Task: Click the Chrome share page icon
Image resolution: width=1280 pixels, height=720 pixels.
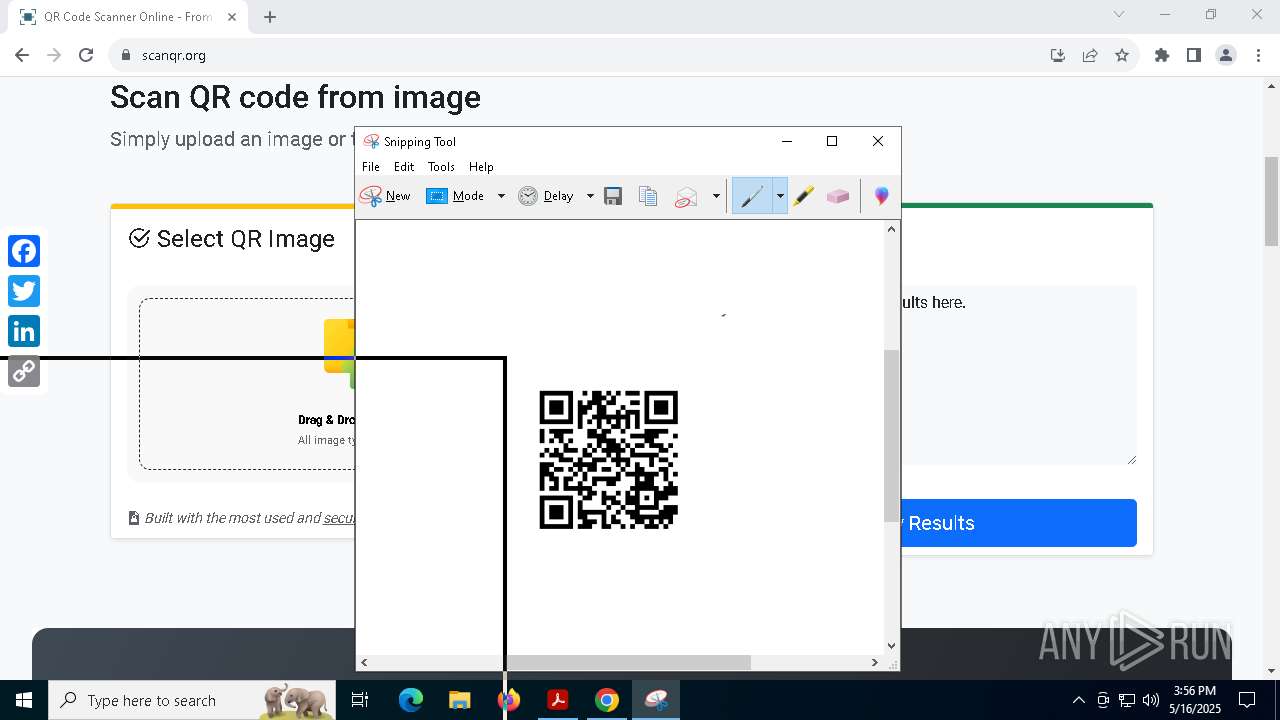Action: pos(1090,55)
